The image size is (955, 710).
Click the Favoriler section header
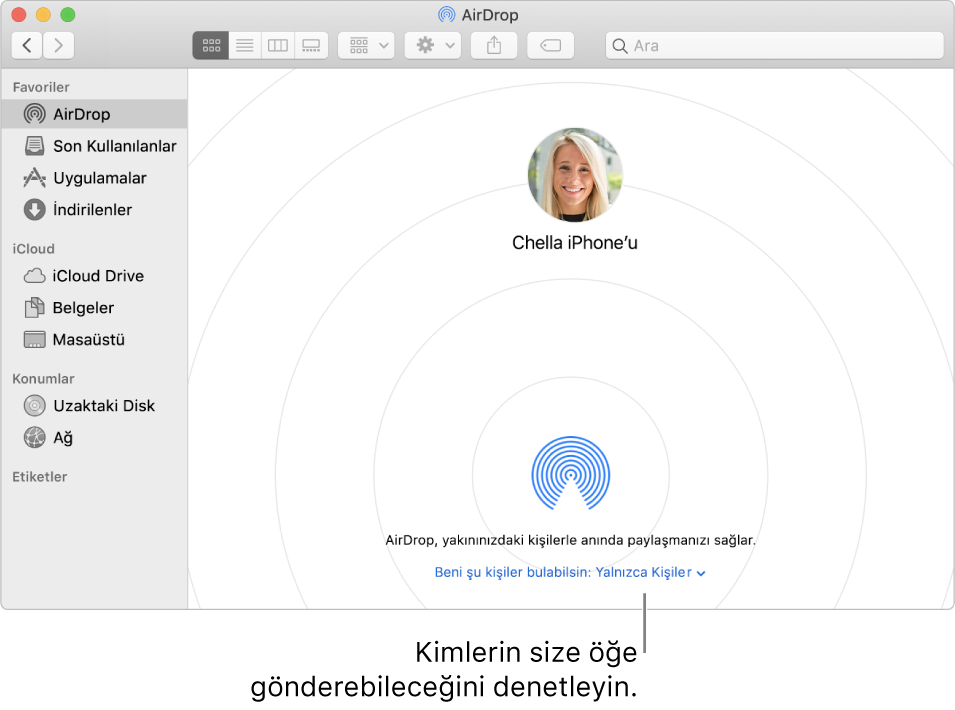pos(41,87)
